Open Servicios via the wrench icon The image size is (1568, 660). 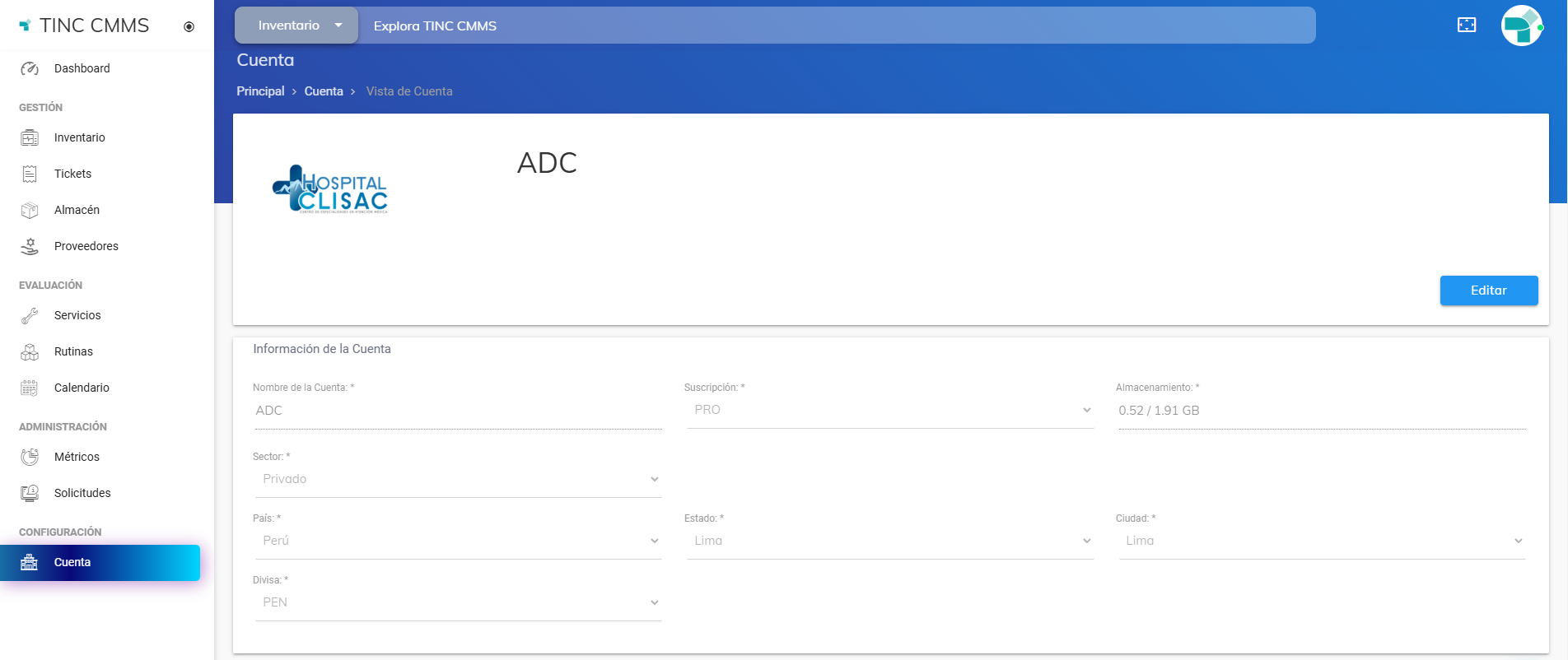click(30, 315)
